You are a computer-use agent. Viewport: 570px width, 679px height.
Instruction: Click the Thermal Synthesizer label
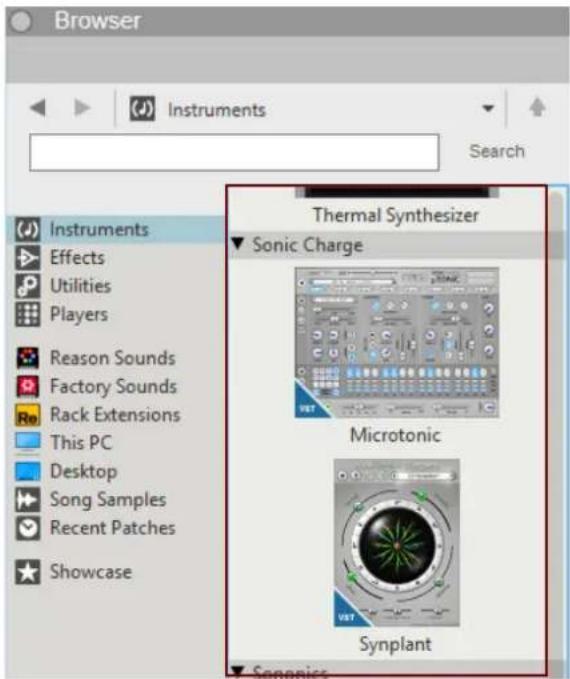click(396, 215)
